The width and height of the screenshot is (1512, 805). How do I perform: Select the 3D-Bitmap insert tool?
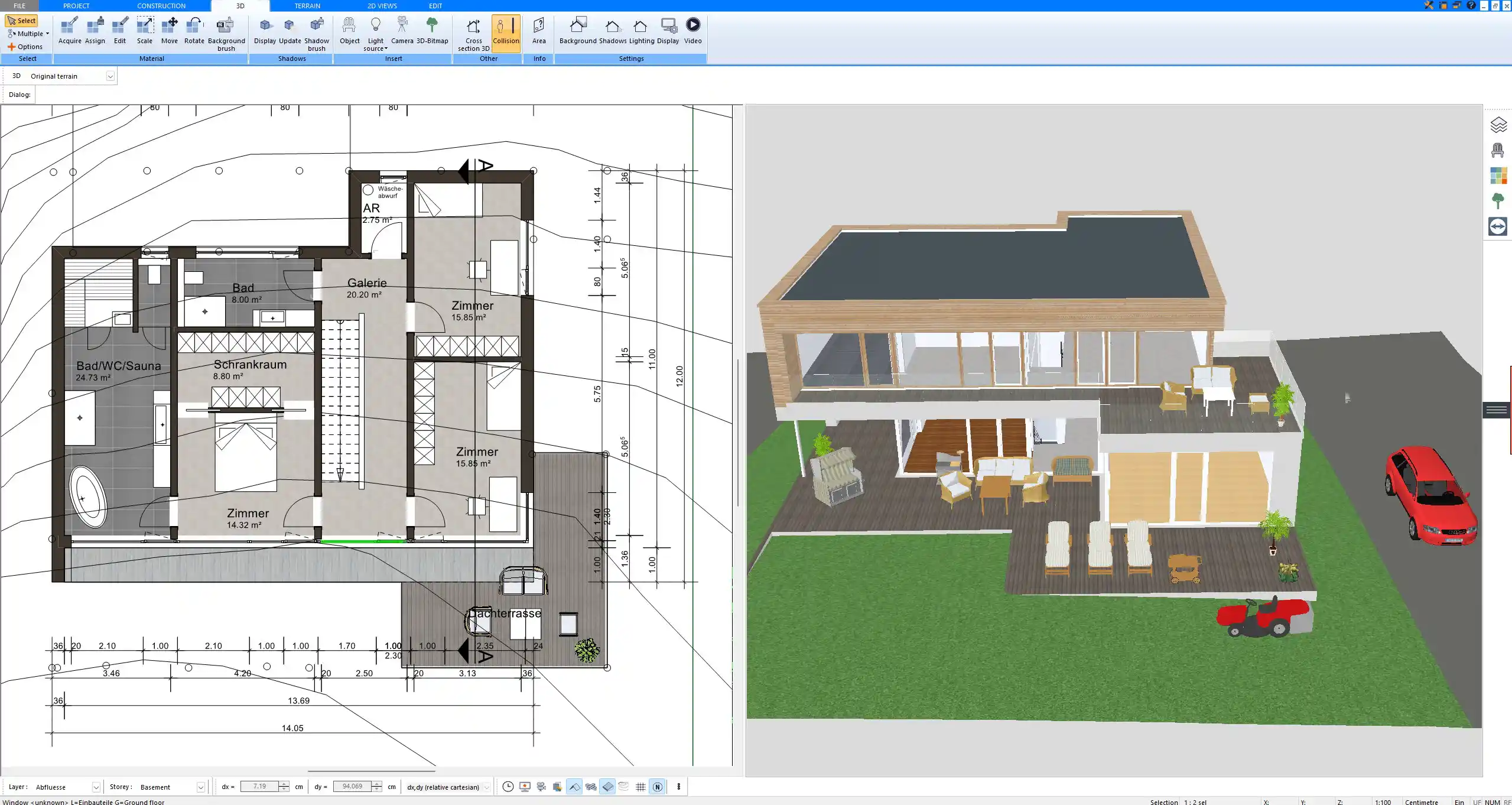coord(433,28)
